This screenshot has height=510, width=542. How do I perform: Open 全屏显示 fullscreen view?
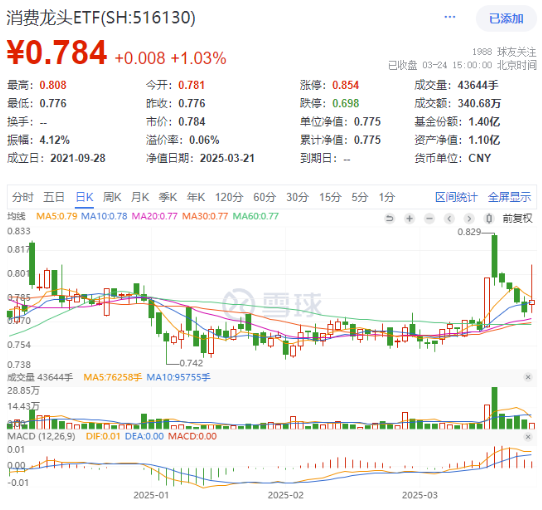tap(509, 197)
